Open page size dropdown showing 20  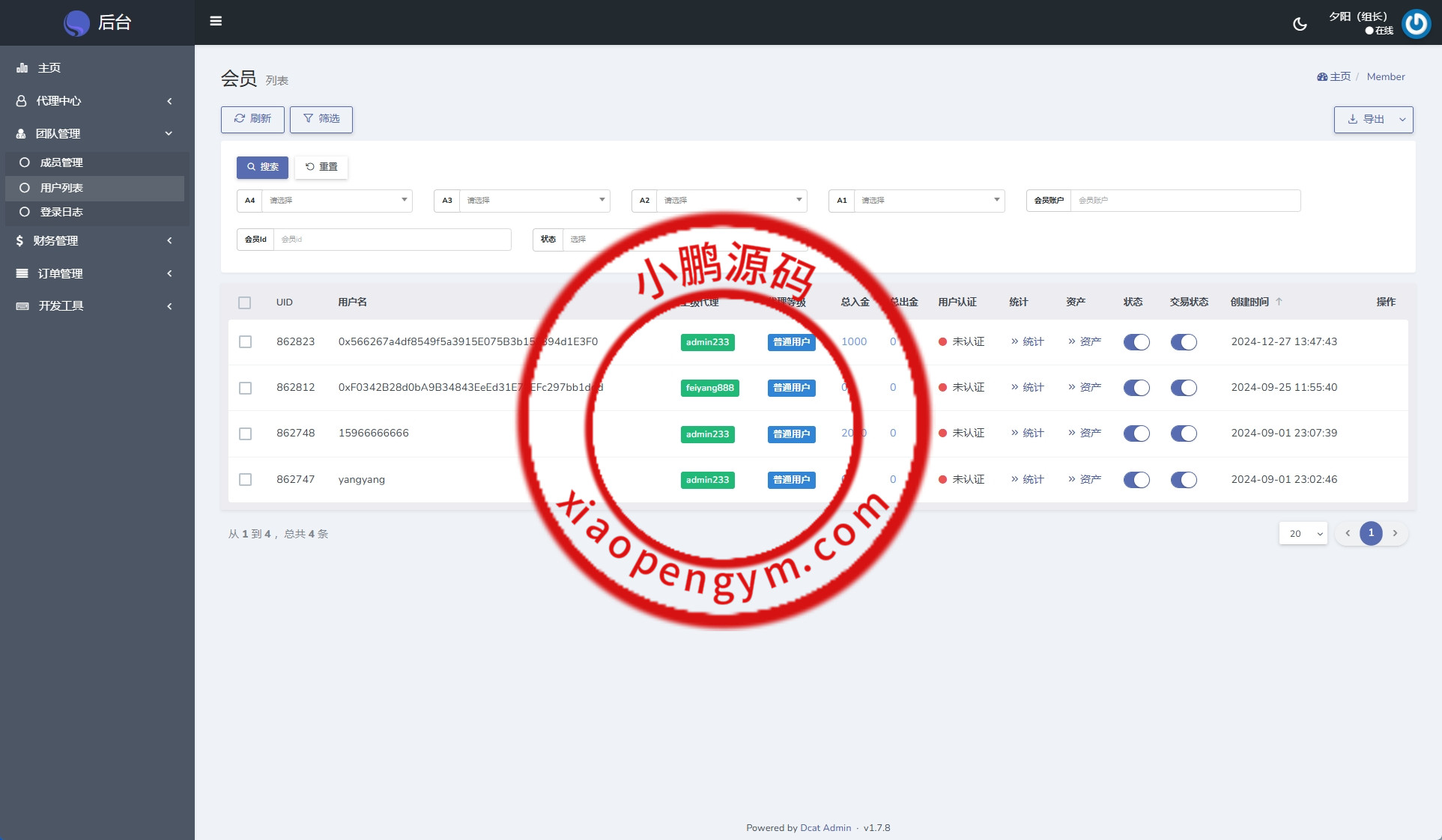[x=1303, y=534]
